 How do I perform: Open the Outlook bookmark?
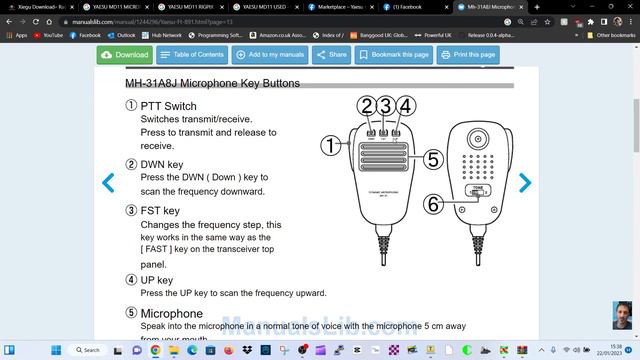tap(121, 36)
